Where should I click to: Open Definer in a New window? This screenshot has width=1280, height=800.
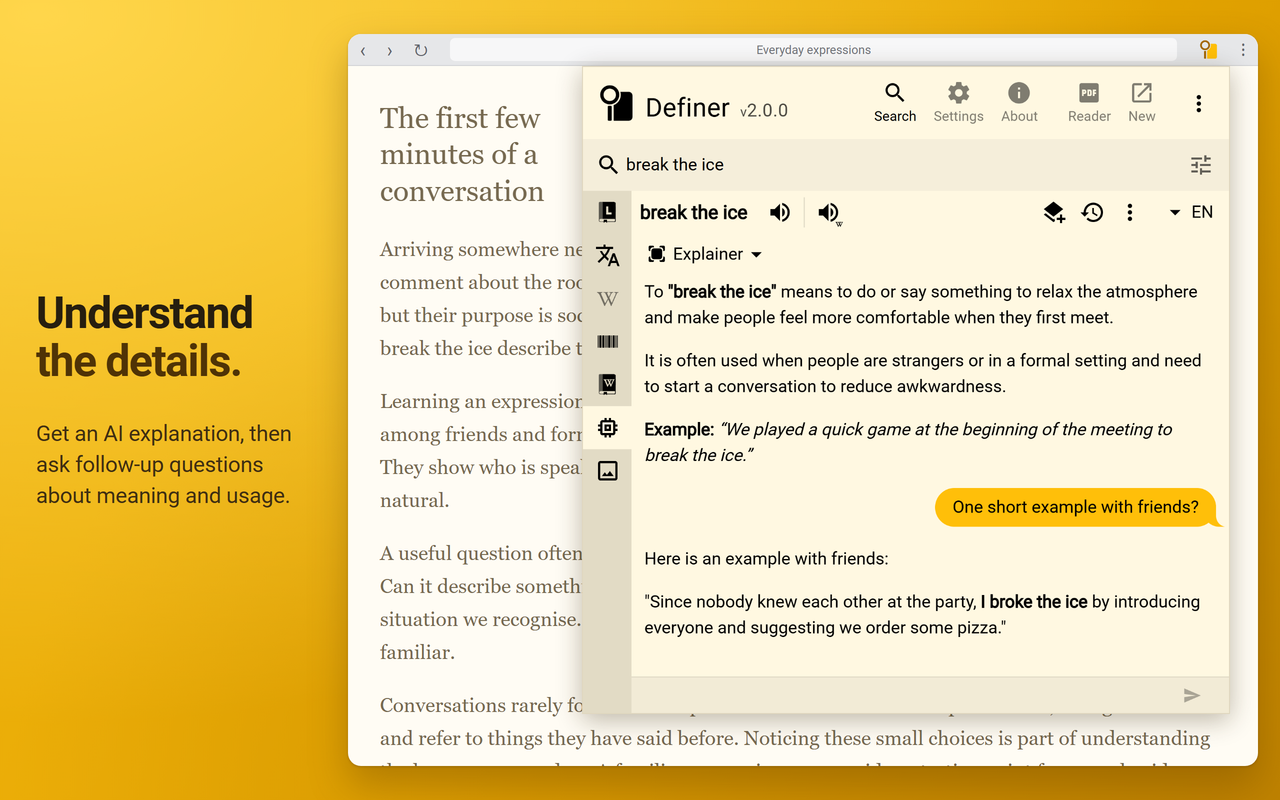[x=1142, y=103]
